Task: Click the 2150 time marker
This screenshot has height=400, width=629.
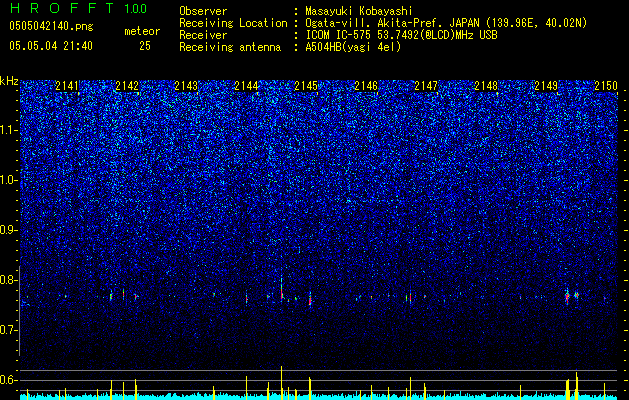Action: pos(606,86)
